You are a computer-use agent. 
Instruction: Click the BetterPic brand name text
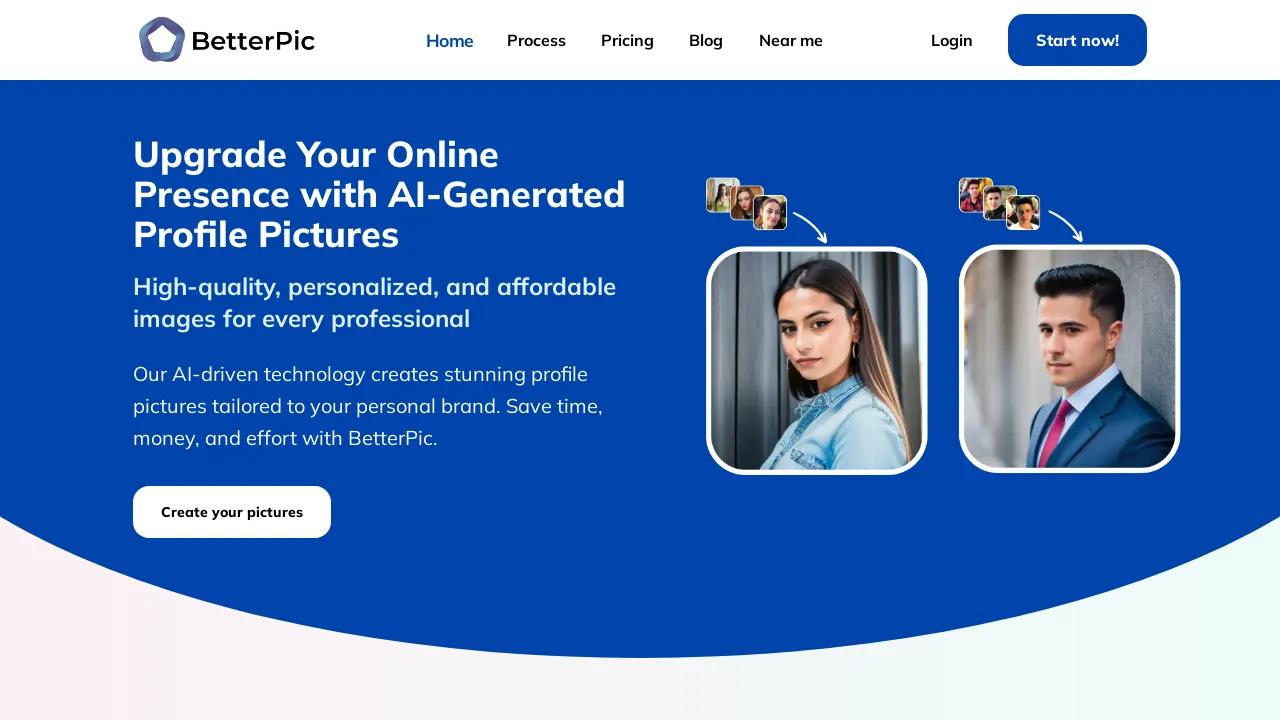point(253,41)
